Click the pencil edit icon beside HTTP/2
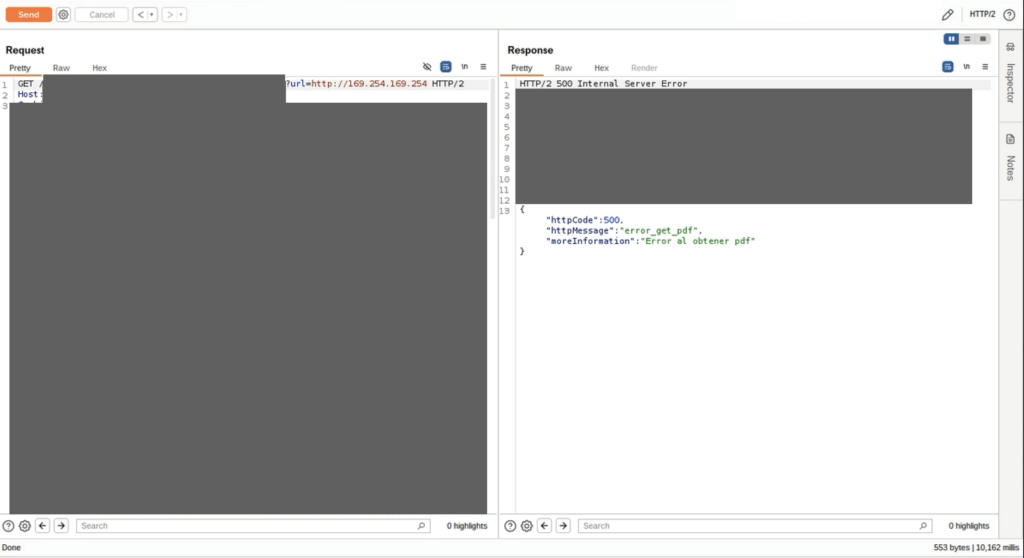1024x558 pixels. (947, 15)
